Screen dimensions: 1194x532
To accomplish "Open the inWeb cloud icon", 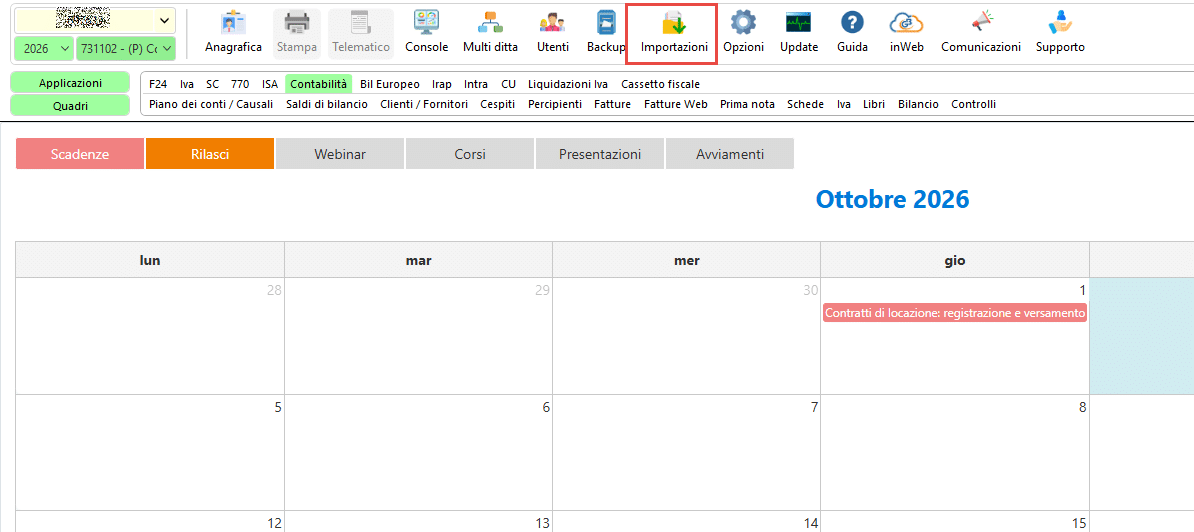I will 906,33.
